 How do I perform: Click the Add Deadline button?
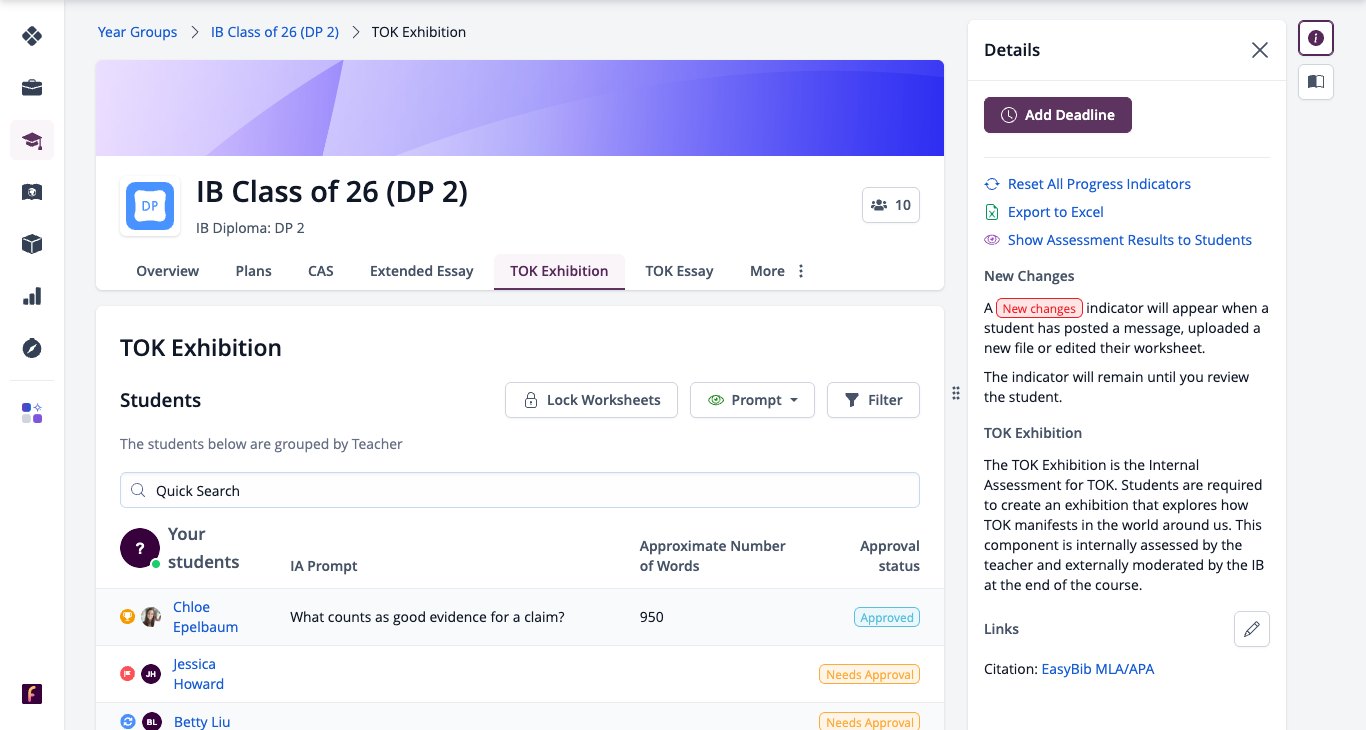tap(1058, 115)
